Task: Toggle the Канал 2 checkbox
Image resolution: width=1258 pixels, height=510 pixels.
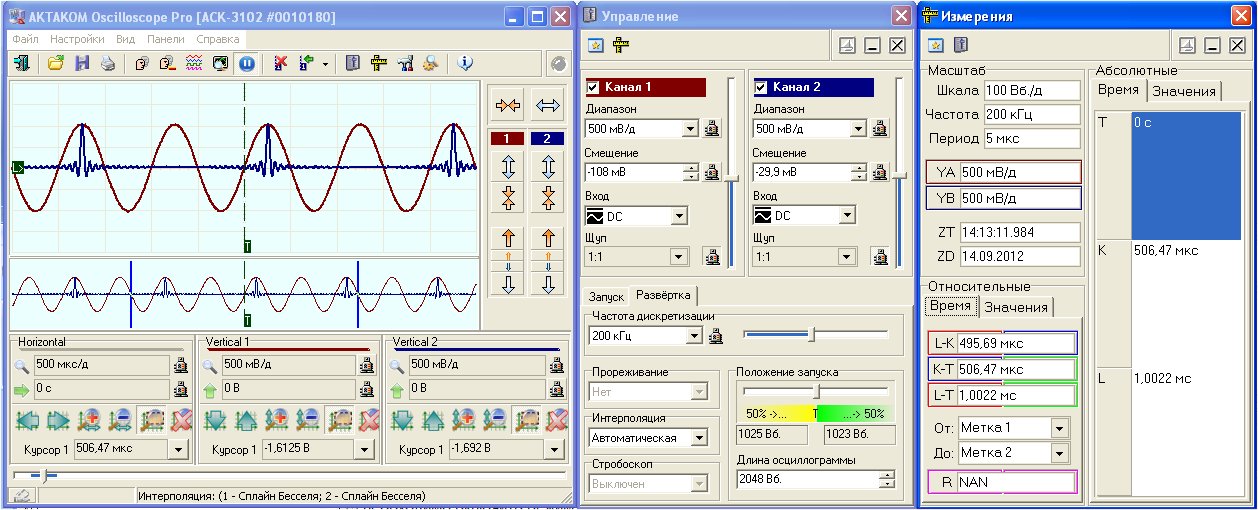Action: pyautogui.click(x=762, y=87)
